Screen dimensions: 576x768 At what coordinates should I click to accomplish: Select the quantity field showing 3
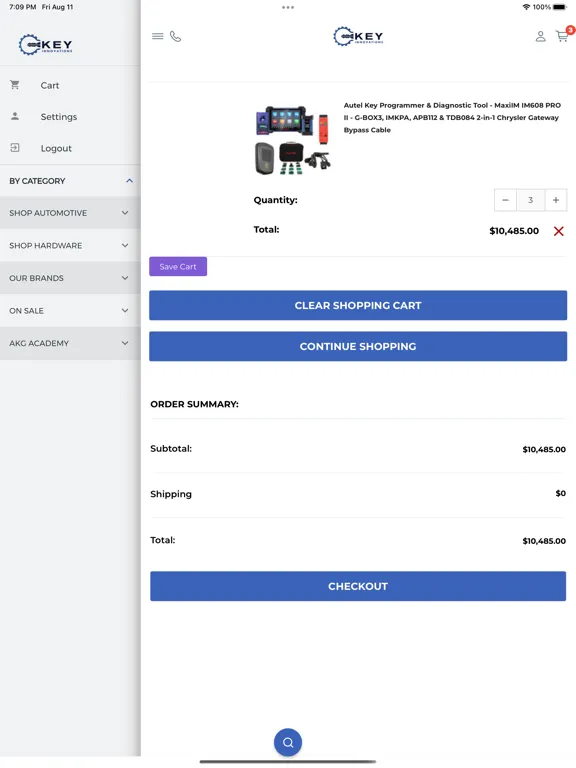[x=530, y=200]
